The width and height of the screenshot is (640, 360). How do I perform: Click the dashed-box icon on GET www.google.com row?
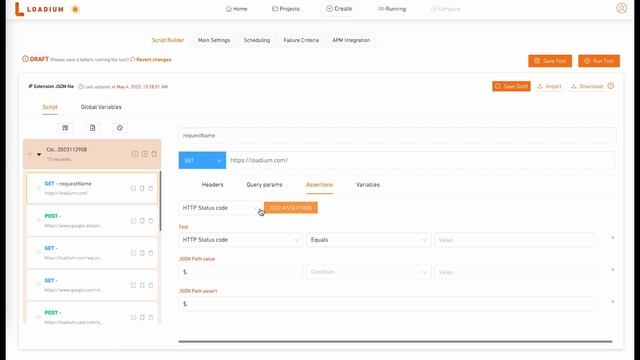[x=133, y=285]
